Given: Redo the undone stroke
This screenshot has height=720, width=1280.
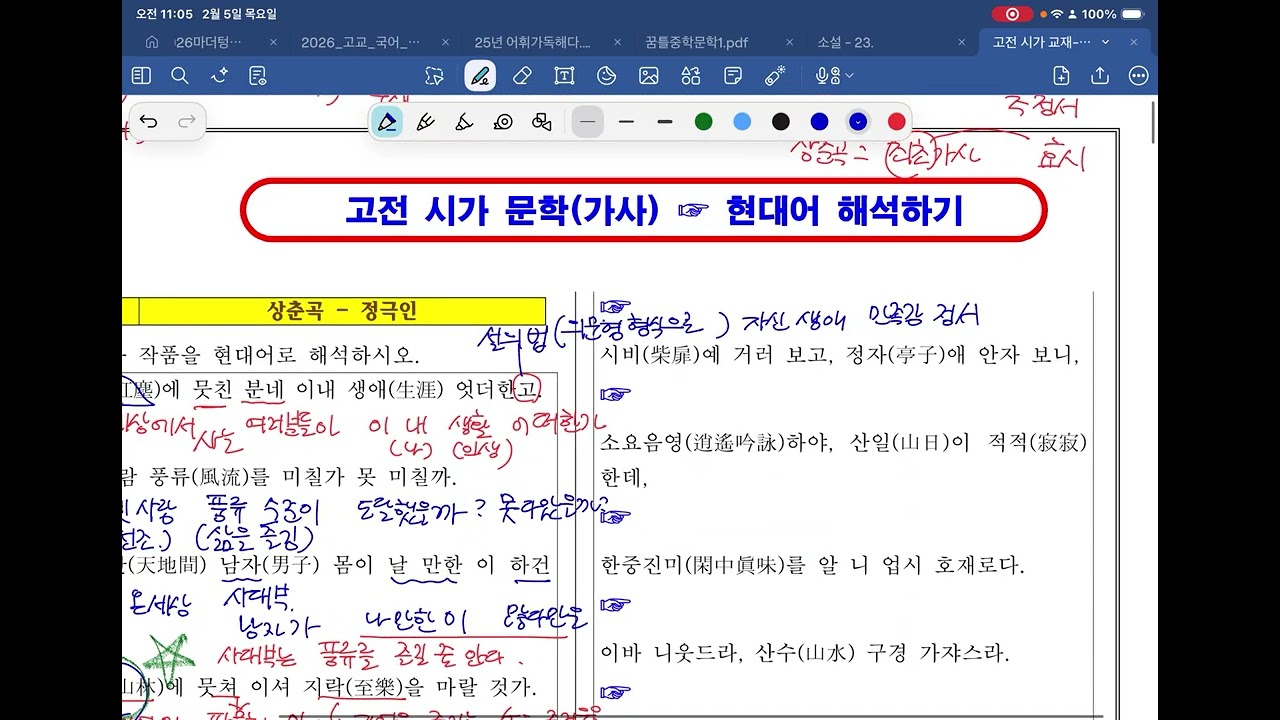Looking at the screenshot, I should (187, 122).
